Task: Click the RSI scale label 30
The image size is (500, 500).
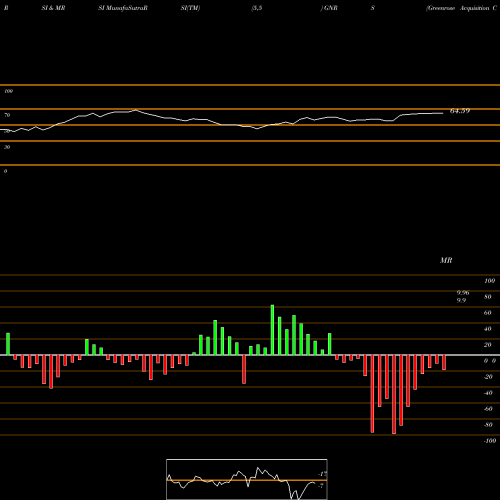Action: point(7,147)
